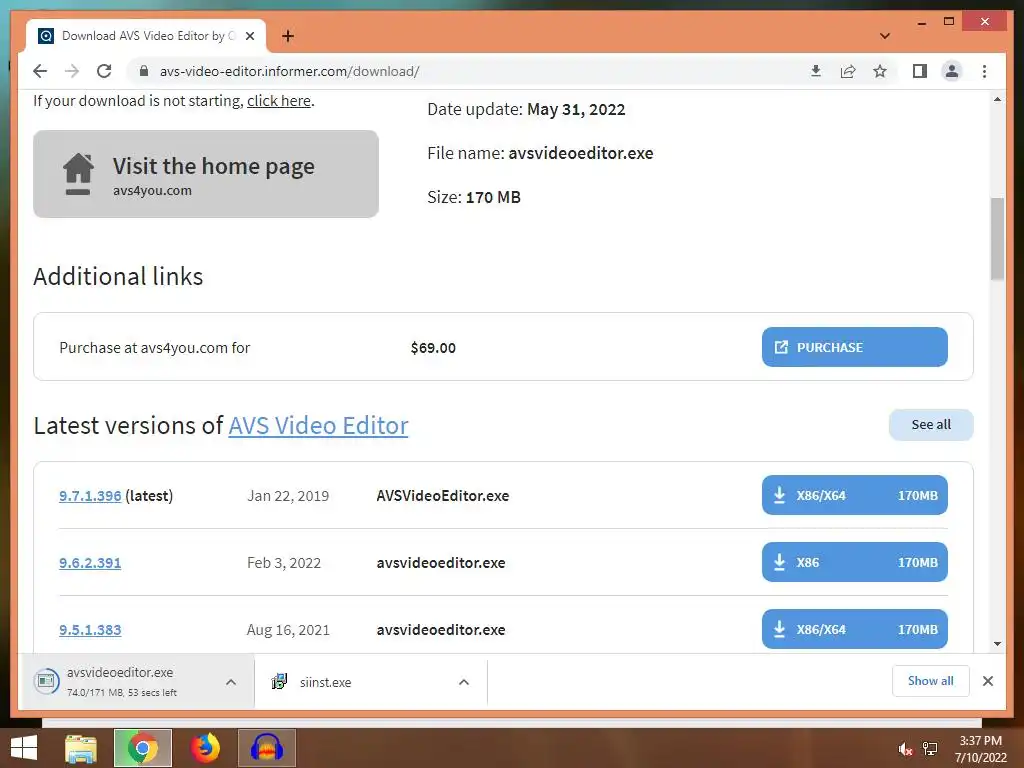Select the Jan 22, 2019 date
Image resolution: width=1024 pixels, height=768 pixels.
click(x=288, y=496)
